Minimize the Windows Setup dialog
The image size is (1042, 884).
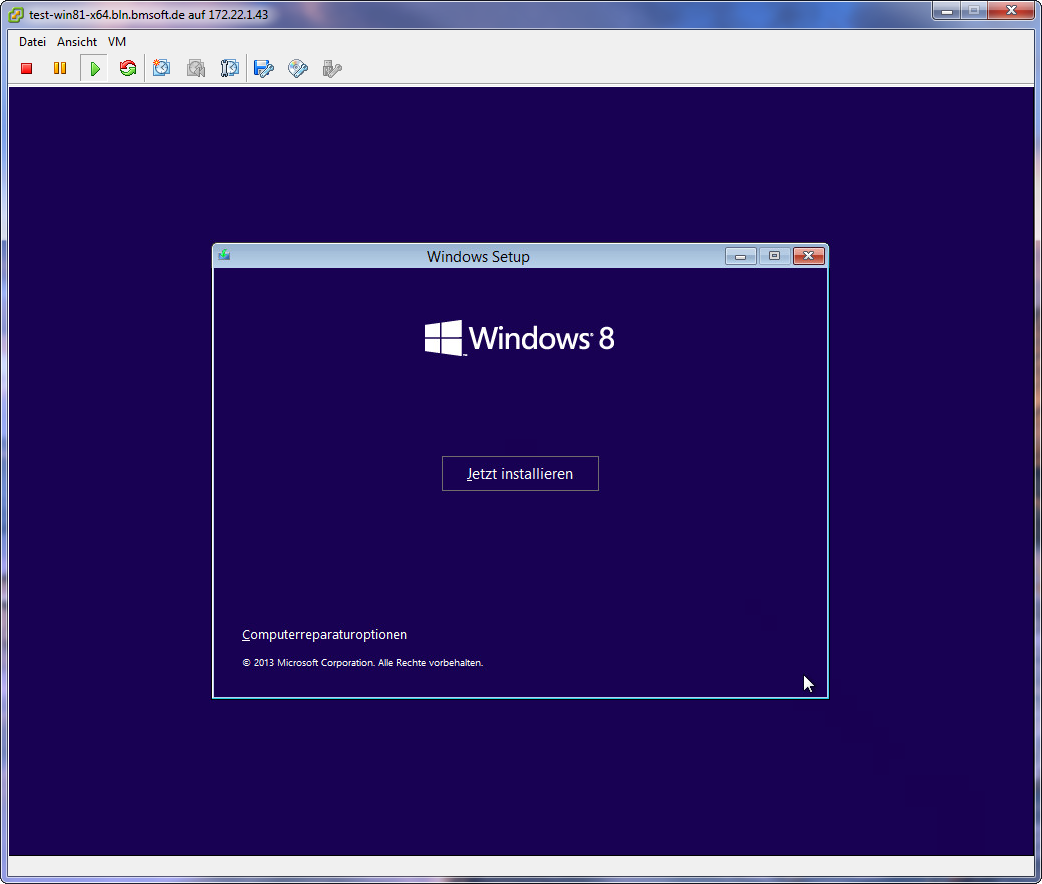[740, 256]
